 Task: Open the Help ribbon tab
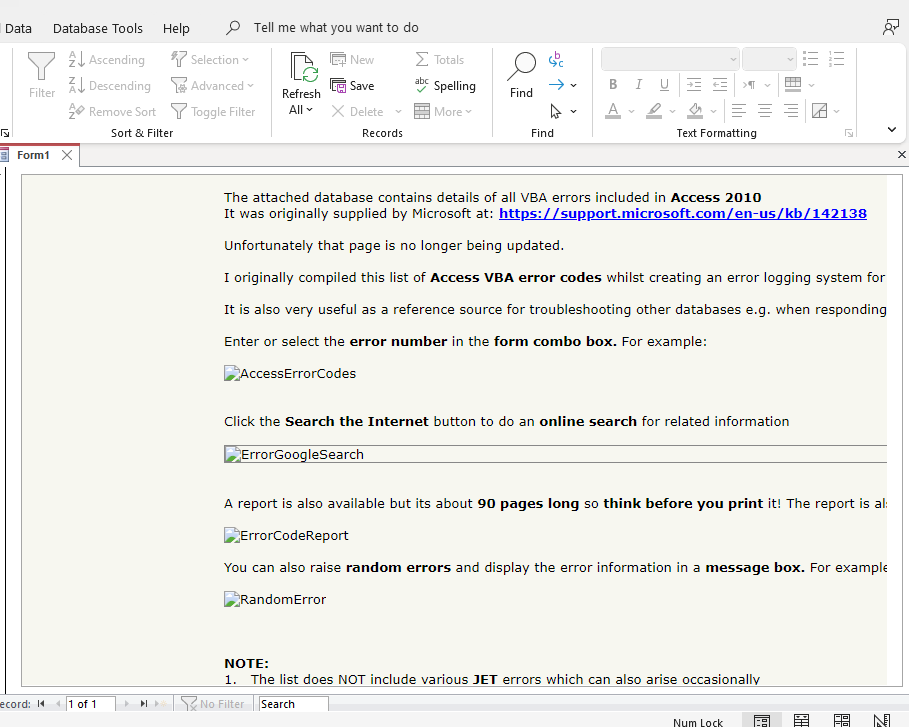tap(176, 28)
